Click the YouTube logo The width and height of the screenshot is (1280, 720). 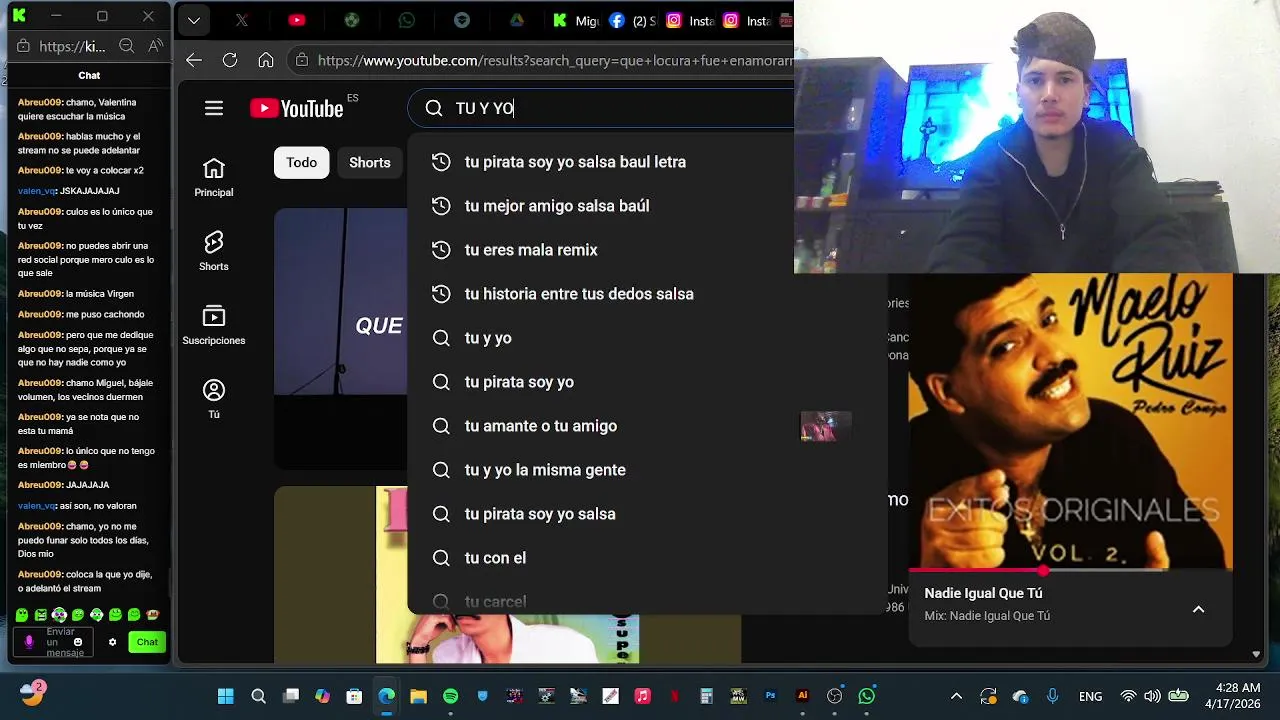(x=297, y=108)
